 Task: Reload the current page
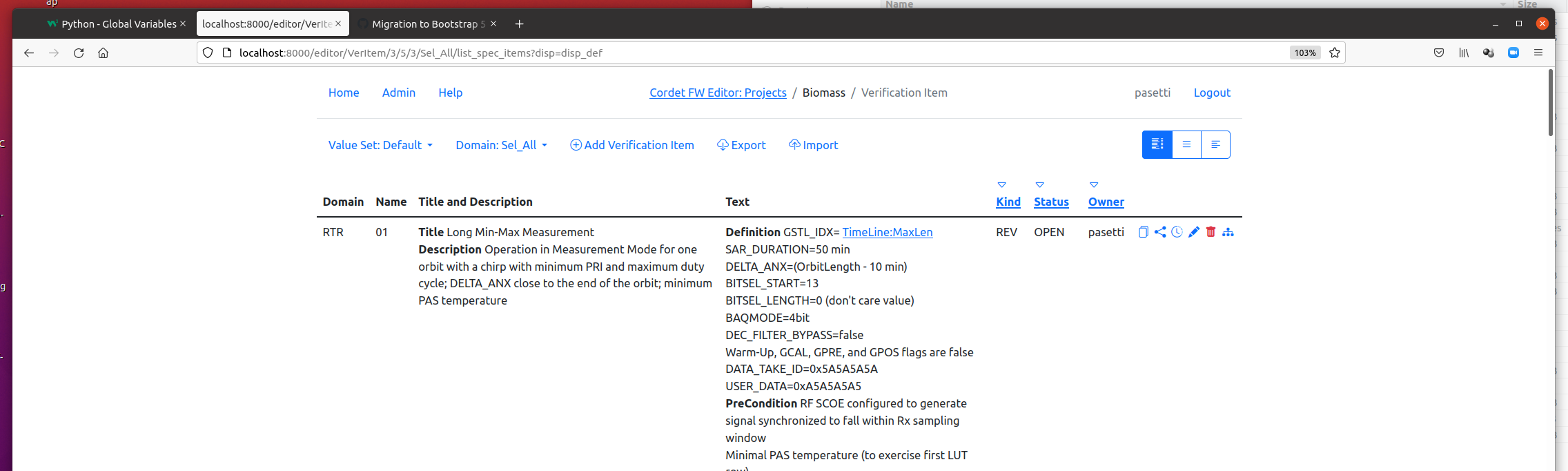click(x=79, y=52)
